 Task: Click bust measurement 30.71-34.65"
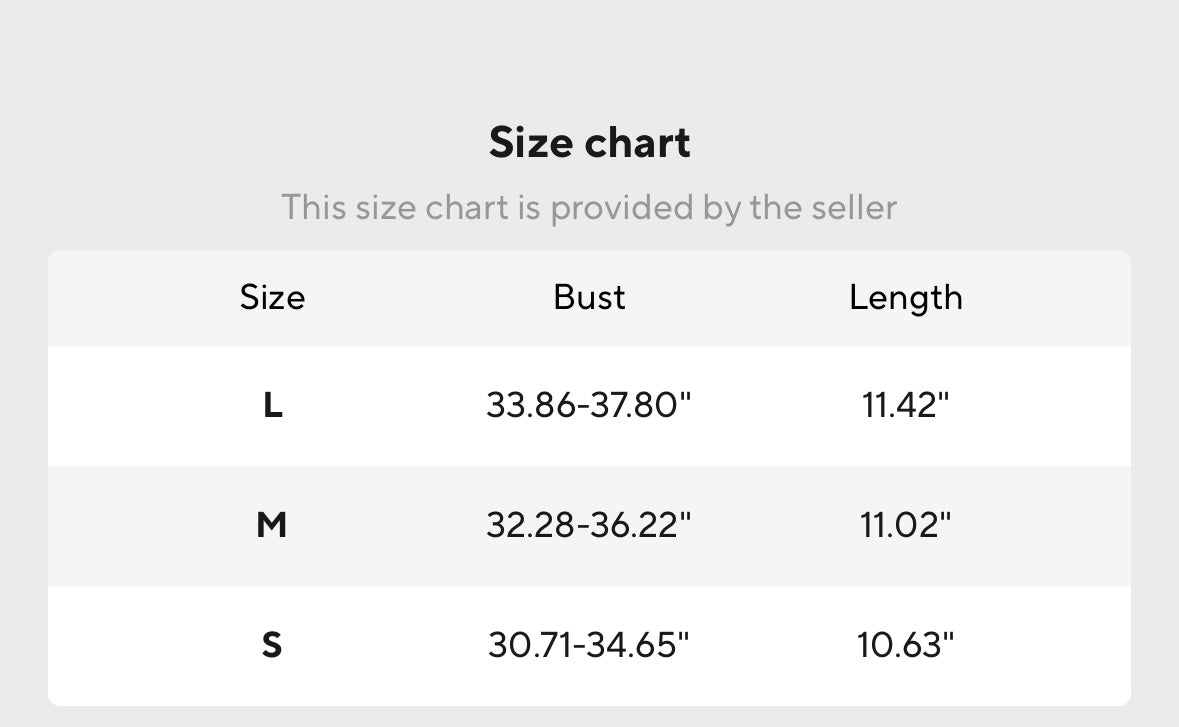589,644
